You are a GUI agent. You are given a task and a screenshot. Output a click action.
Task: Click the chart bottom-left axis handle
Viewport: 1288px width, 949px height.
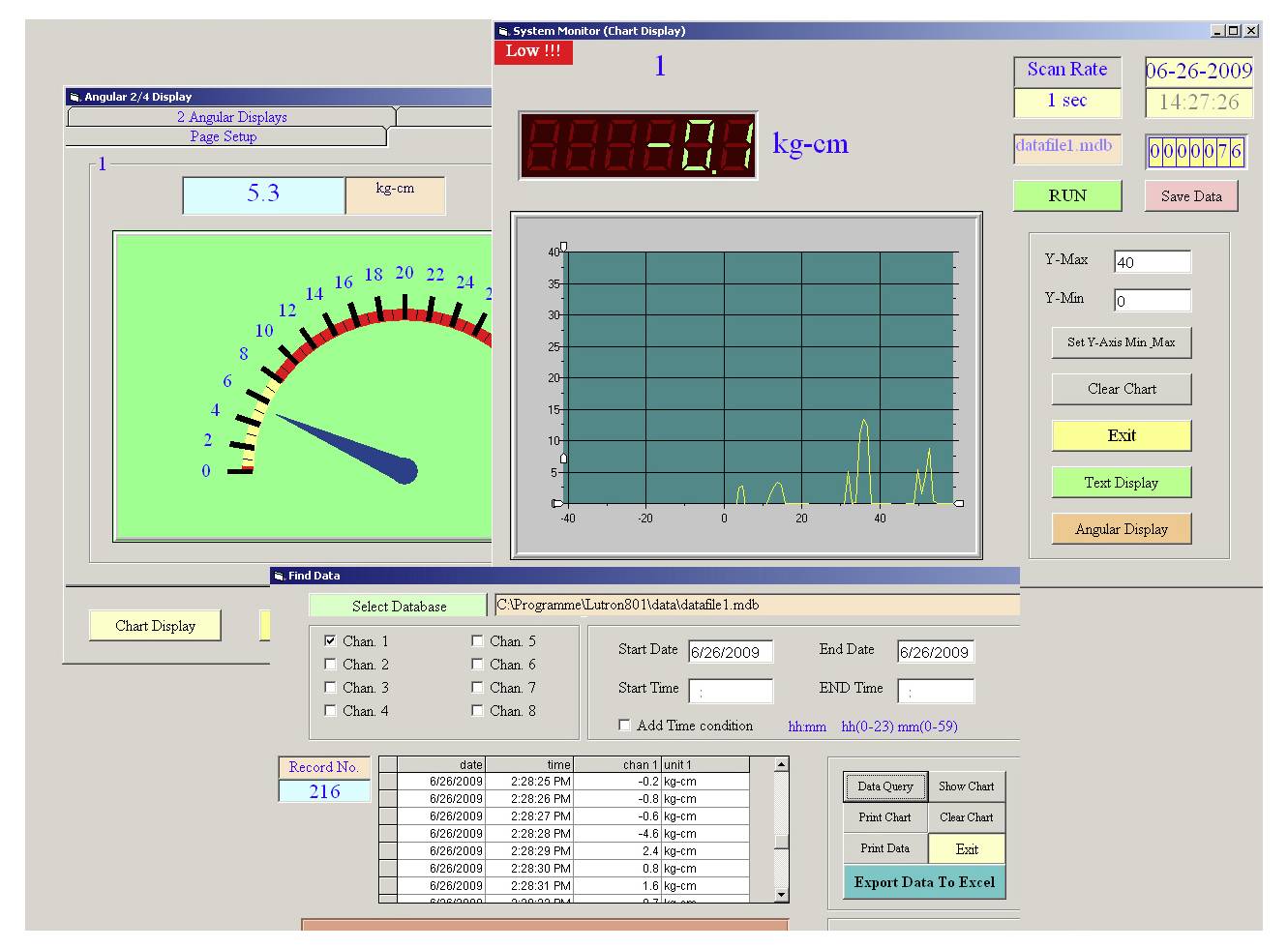point(556,503)
